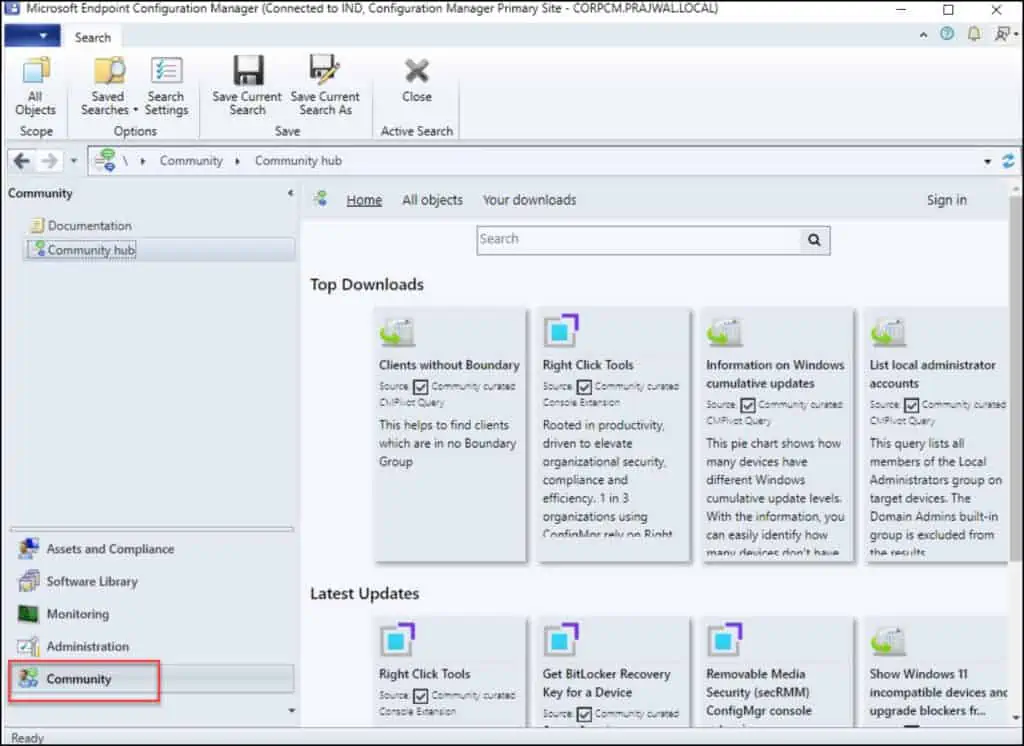Screen dimensions: 1024x746
Task: Open notifications bell icon
Action: point(974,34)
